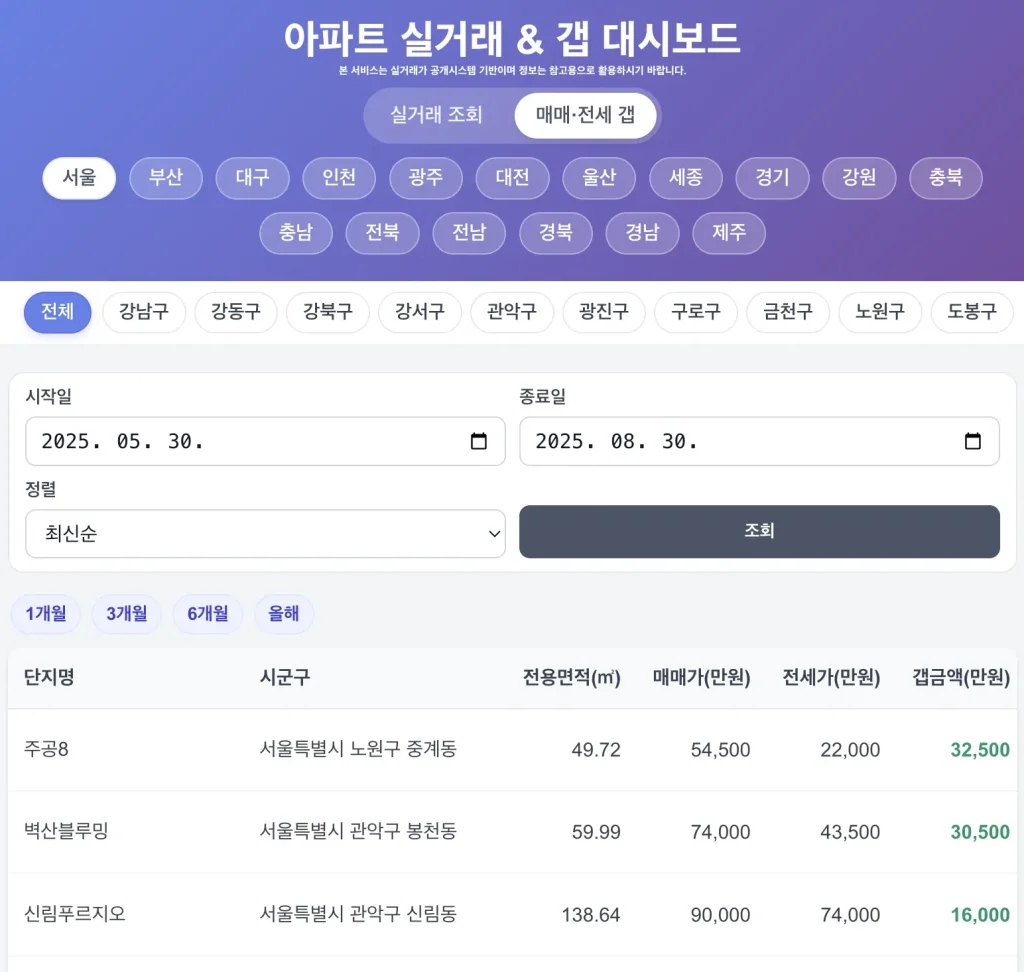The height and width of the screenshot is (972, 1024).
Task: Set range to 6개월 quick filter
Action: (208, 614)
